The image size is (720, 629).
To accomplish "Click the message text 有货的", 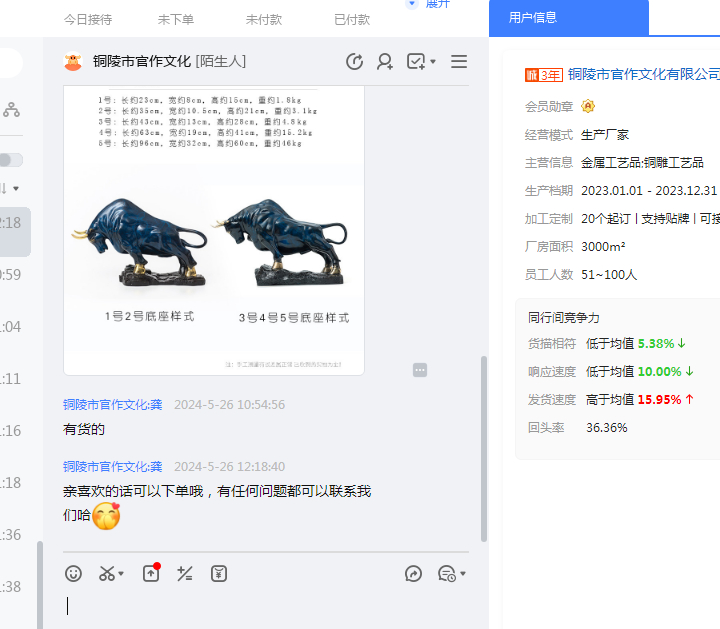I will (84, 429).
